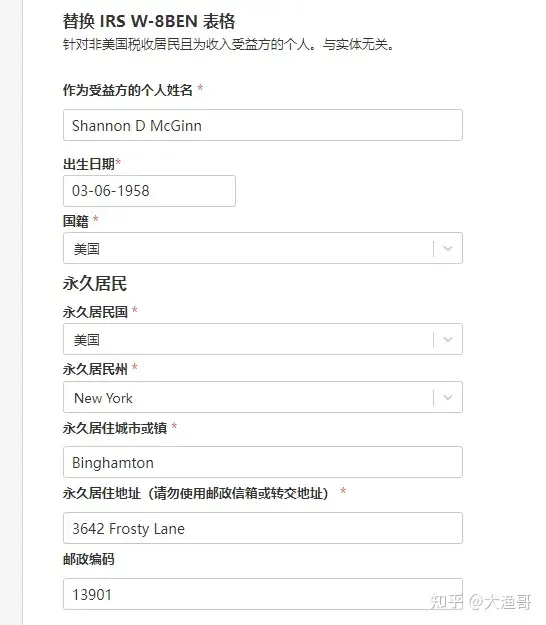The width and height of the screenshot is (546, 625).
Task: Click the chevron arrow of 国籍 dropdown
Action: pyautogui.click(x=448, y=249)
